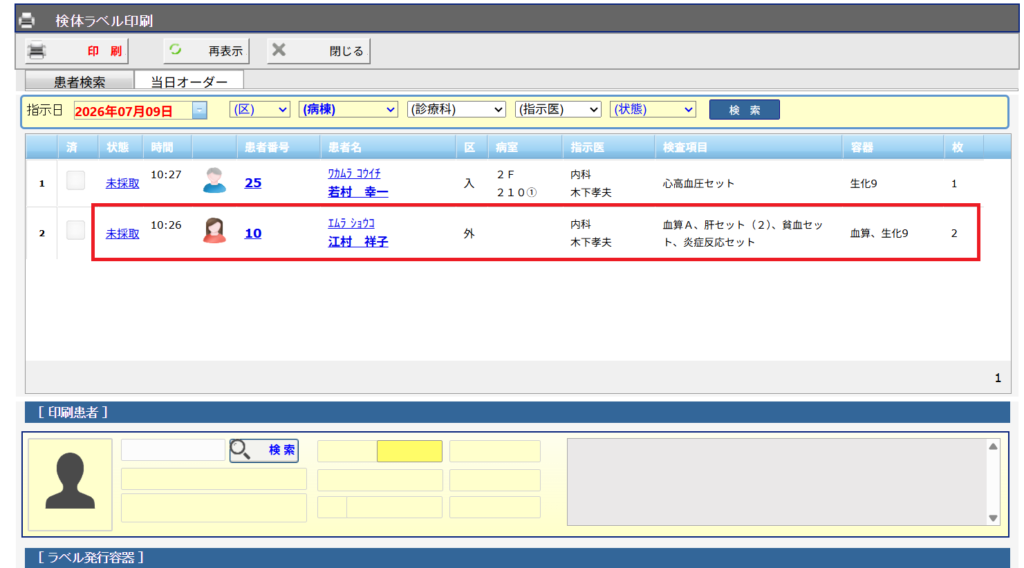
Task: Click kana name link エムラ ショウコ
Action: [x=351, y=223]
